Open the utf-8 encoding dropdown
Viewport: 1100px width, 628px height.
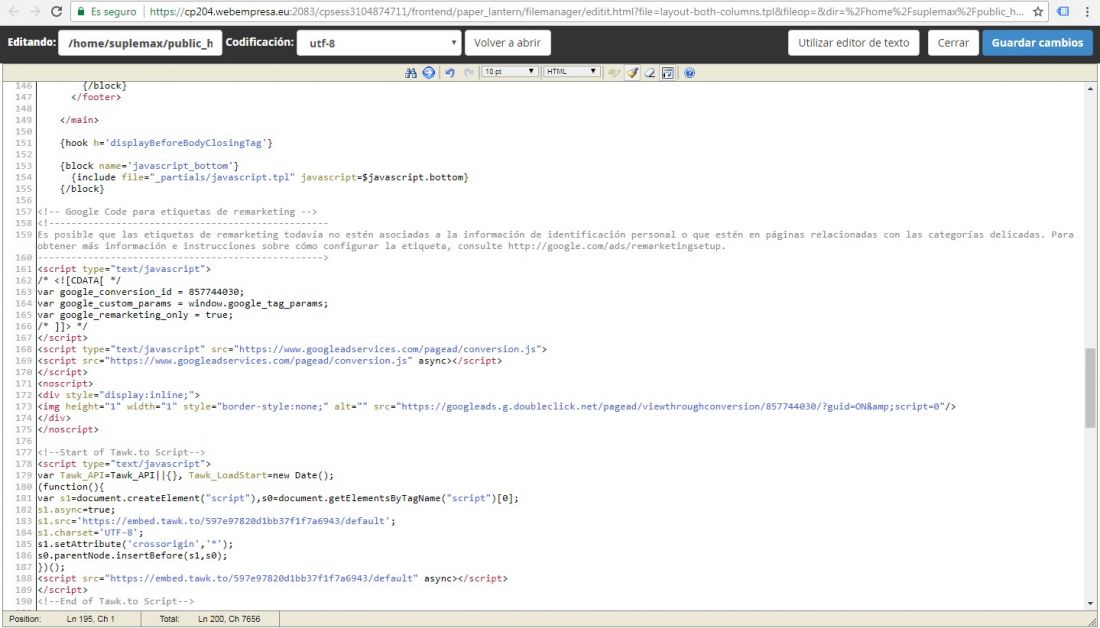(379, 43)
